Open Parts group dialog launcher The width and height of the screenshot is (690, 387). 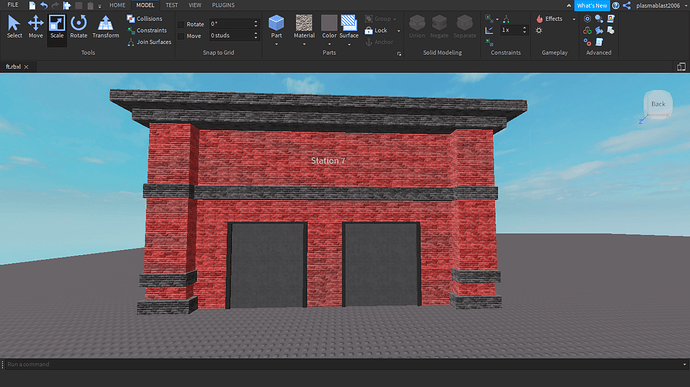(x=399, y=54)
